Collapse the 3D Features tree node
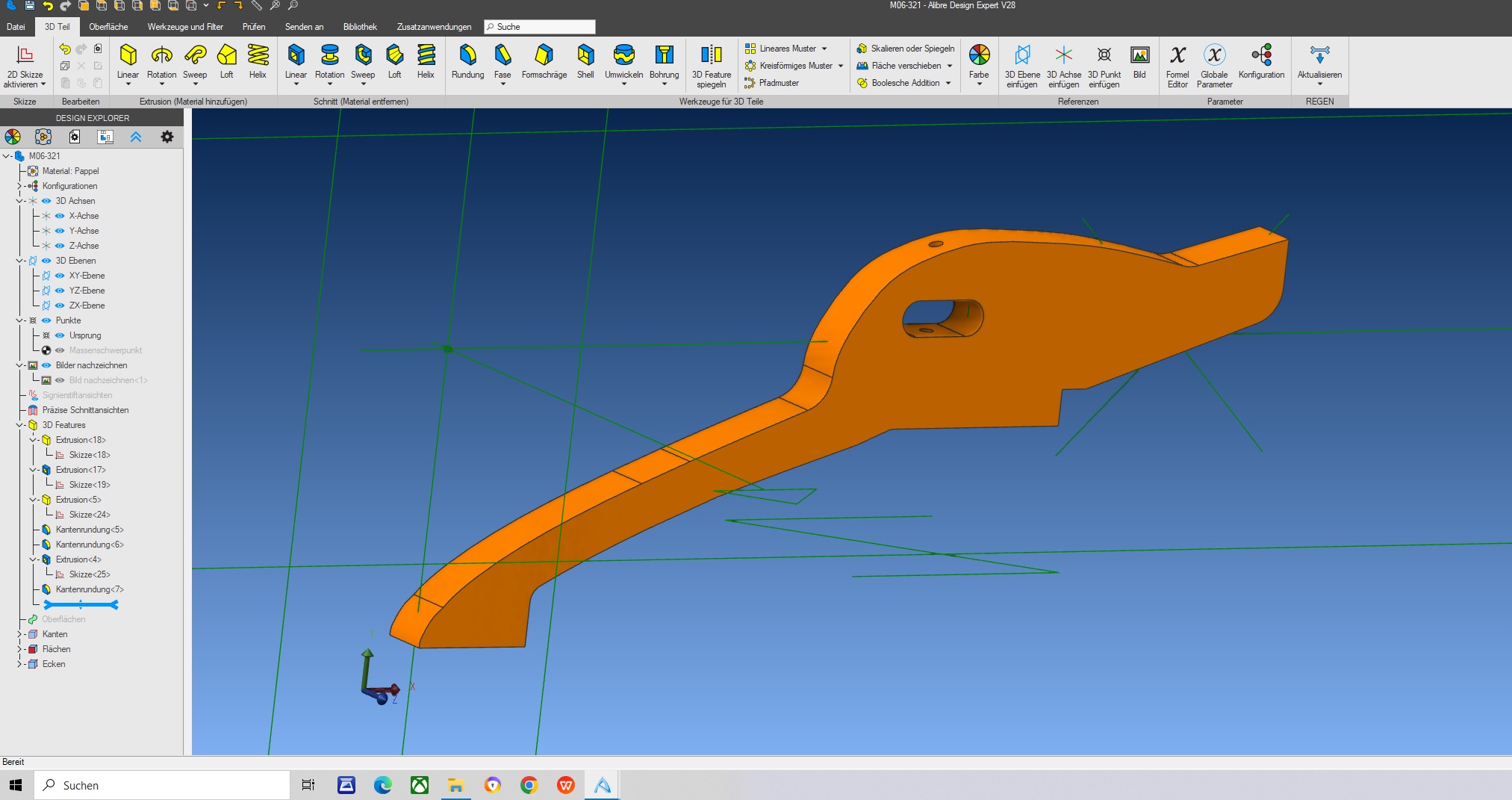The height and width of the screenshot is (800, 1512). [20, 425]
